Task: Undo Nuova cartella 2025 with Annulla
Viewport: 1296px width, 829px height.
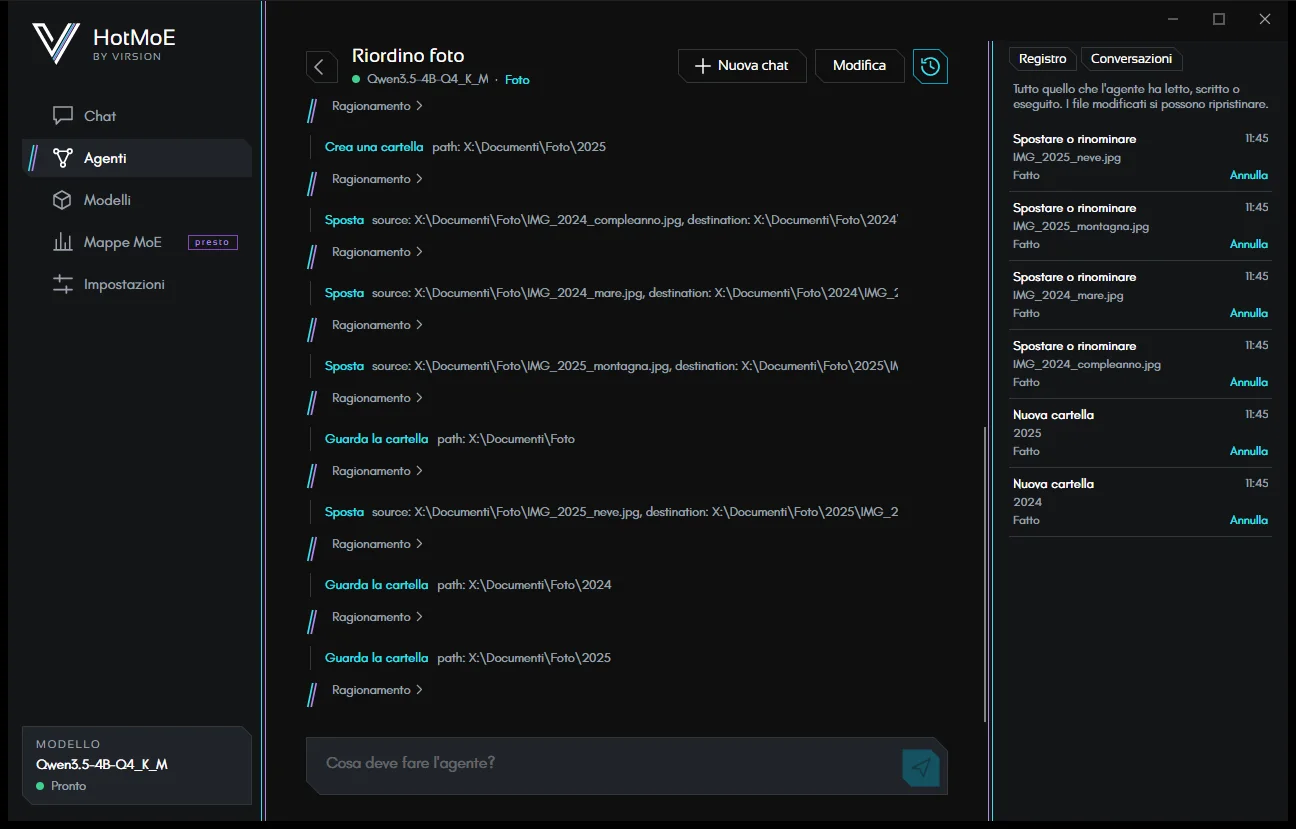Action: [1248, 451]
